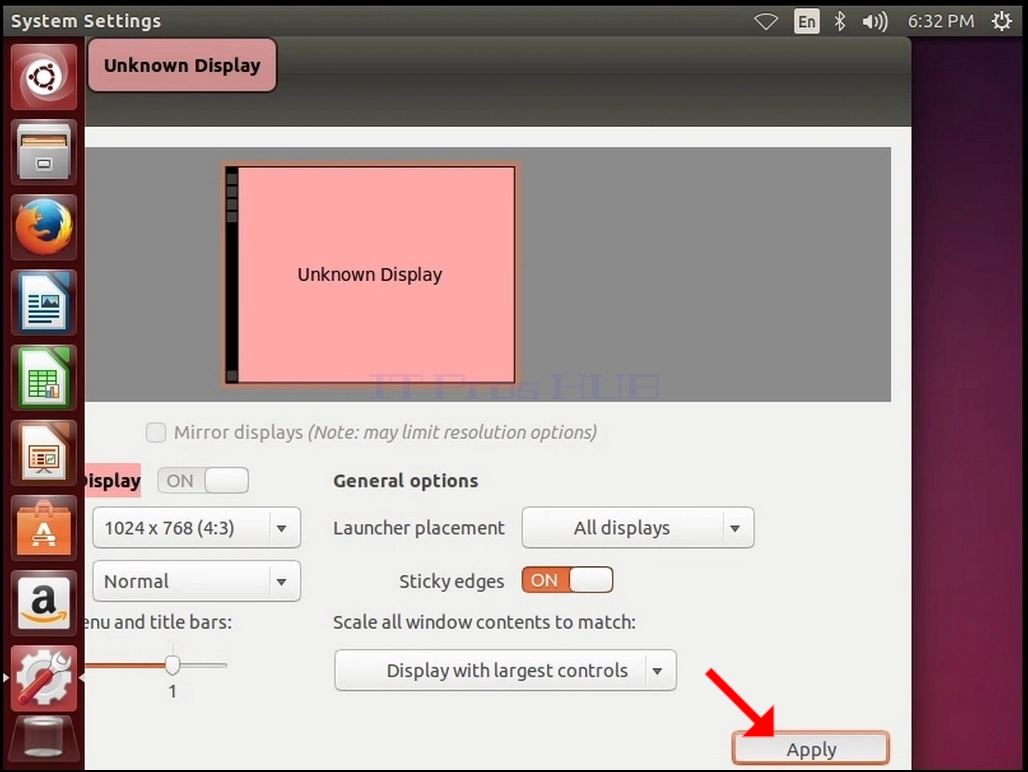Launch LibreOffice Calc spreadsheet
Screen dimensions: 1028x772
pyautogui.click(x=44, y=378)
